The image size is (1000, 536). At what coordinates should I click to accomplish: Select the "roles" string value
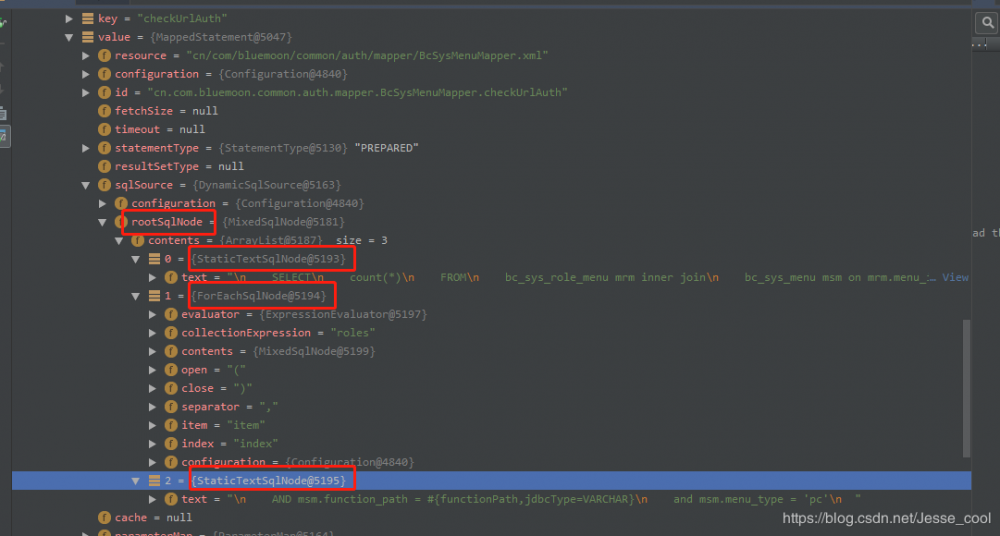[353, 333]
